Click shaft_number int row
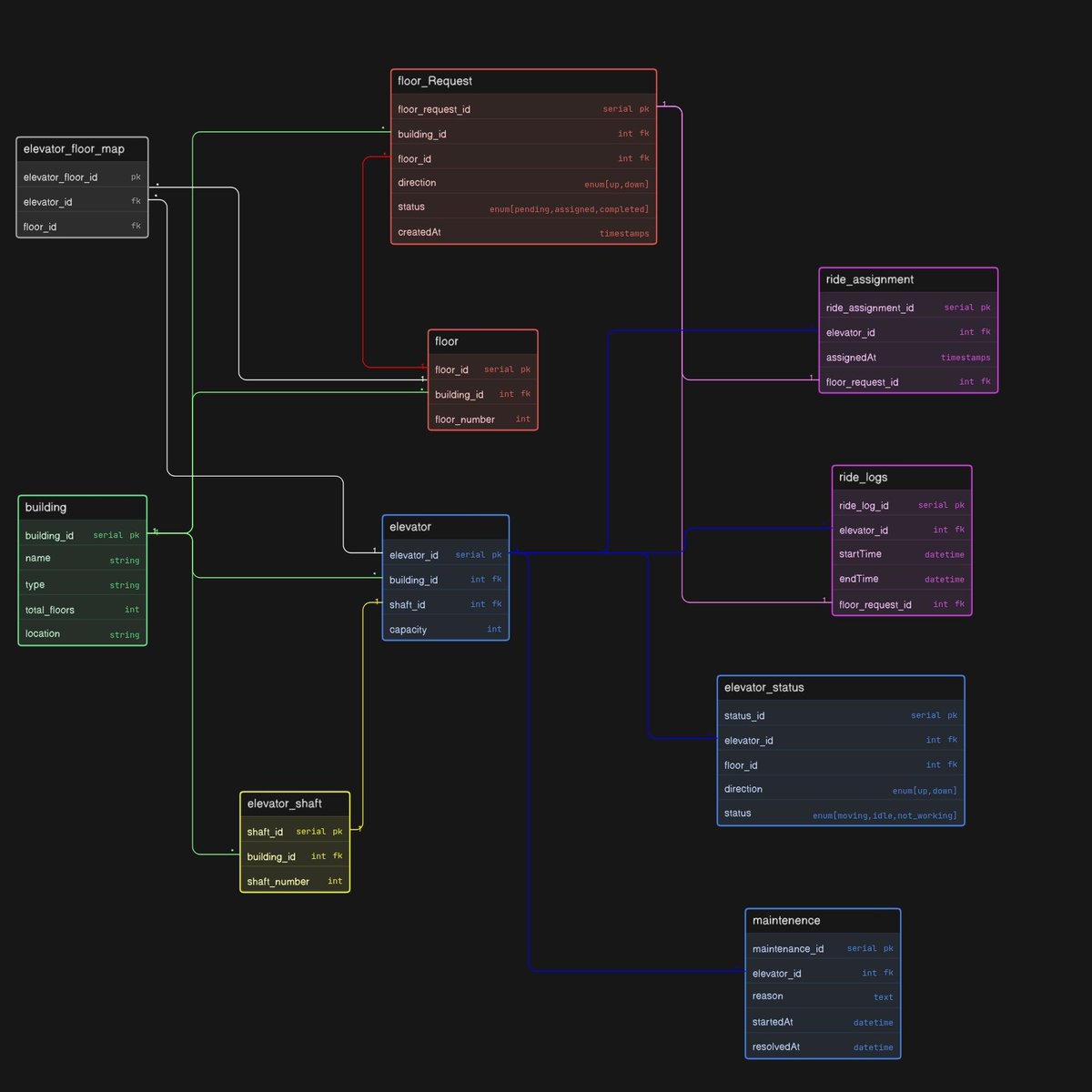1092x1092 pixels. click(x=295, y=880)
